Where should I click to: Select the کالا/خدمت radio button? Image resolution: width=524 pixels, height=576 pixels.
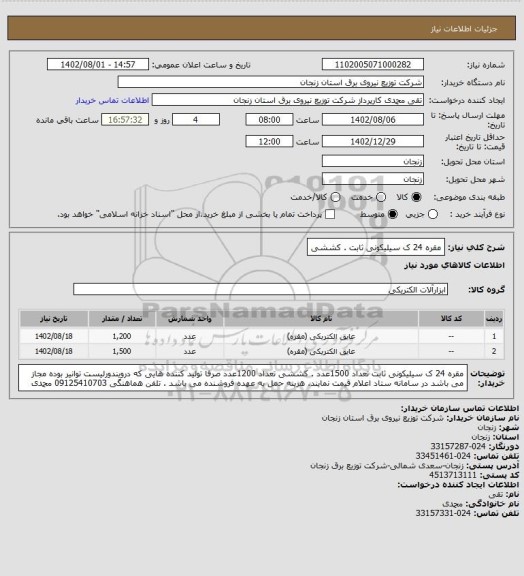pyautogui.click(x=335, y=197)
